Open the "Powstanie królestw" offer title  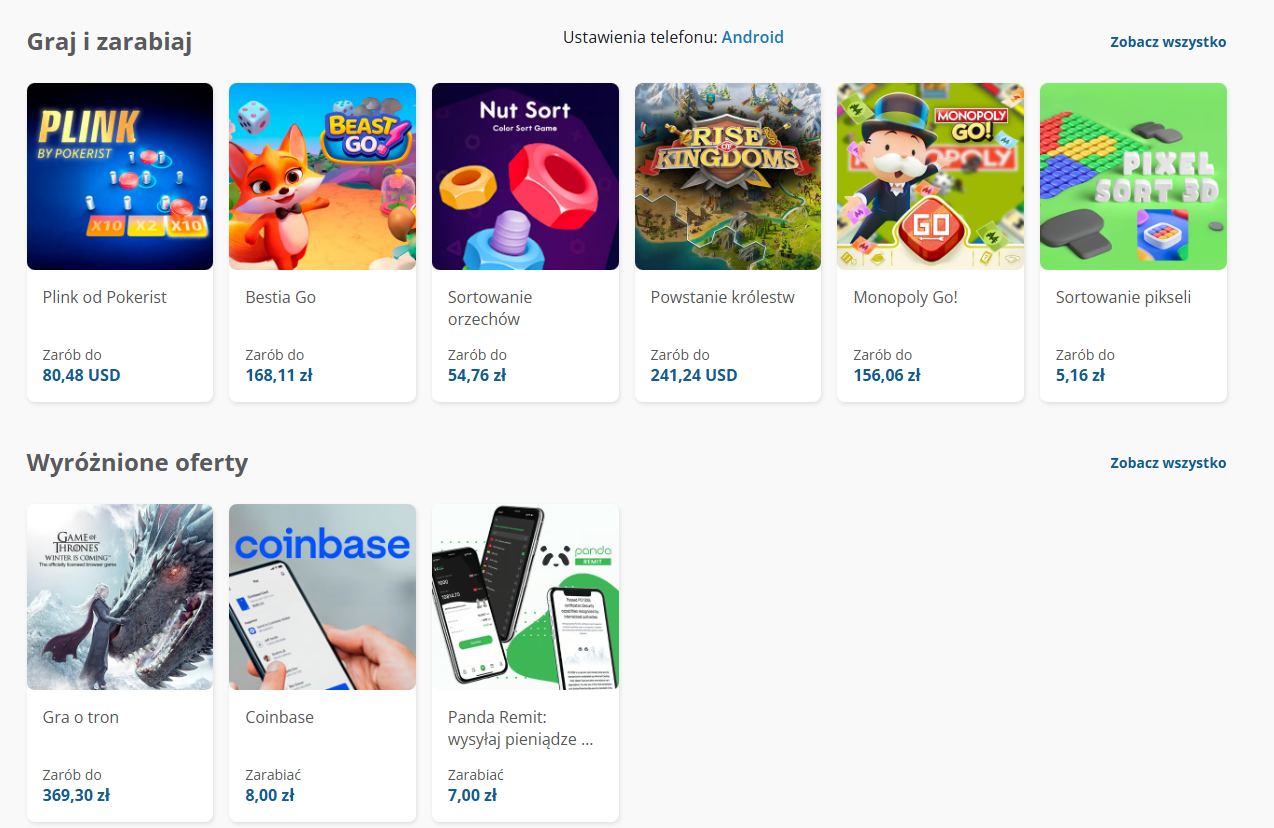[722, 297]
